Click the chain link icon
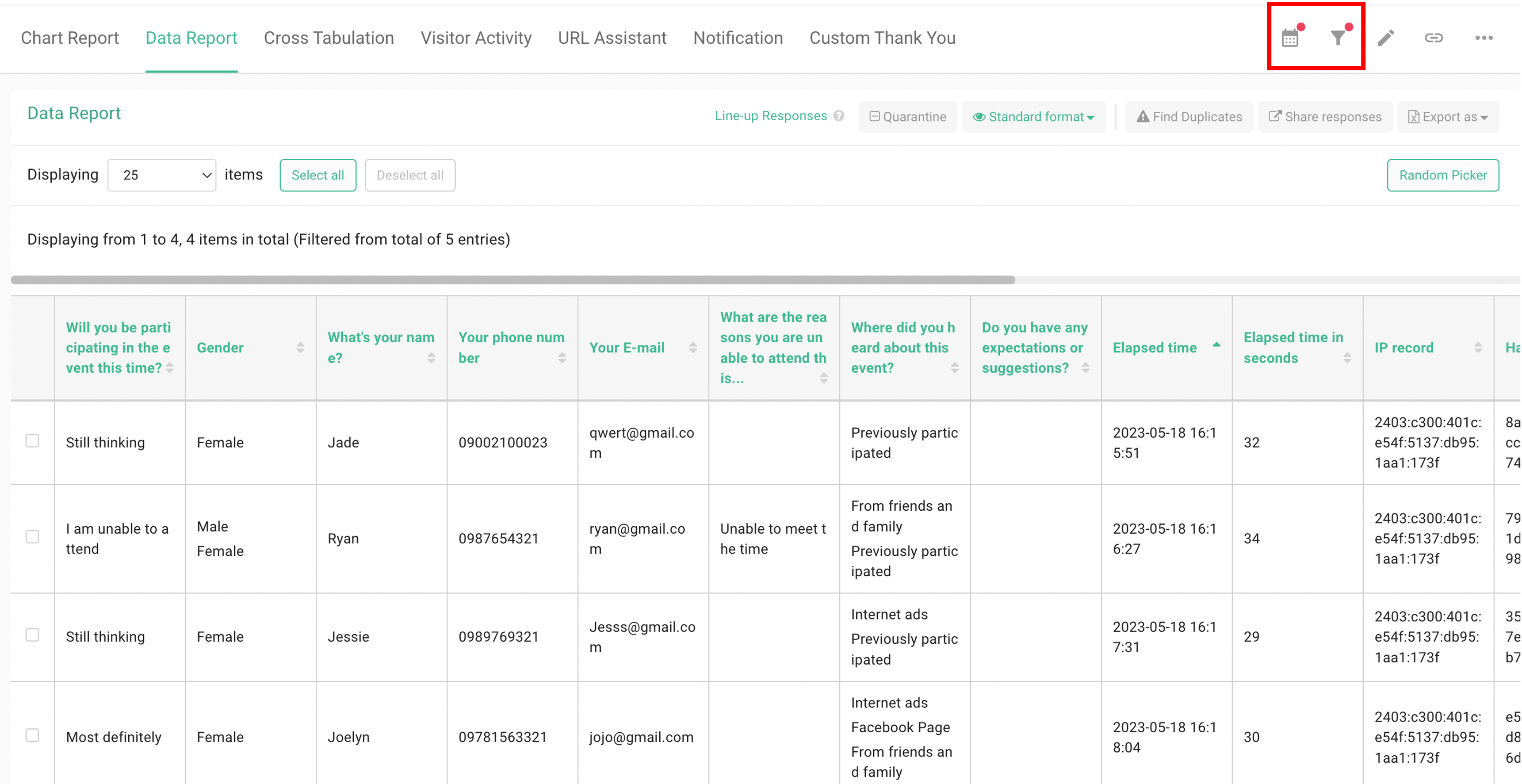The image size is (1522, 784). click(x=1434, y=38)
